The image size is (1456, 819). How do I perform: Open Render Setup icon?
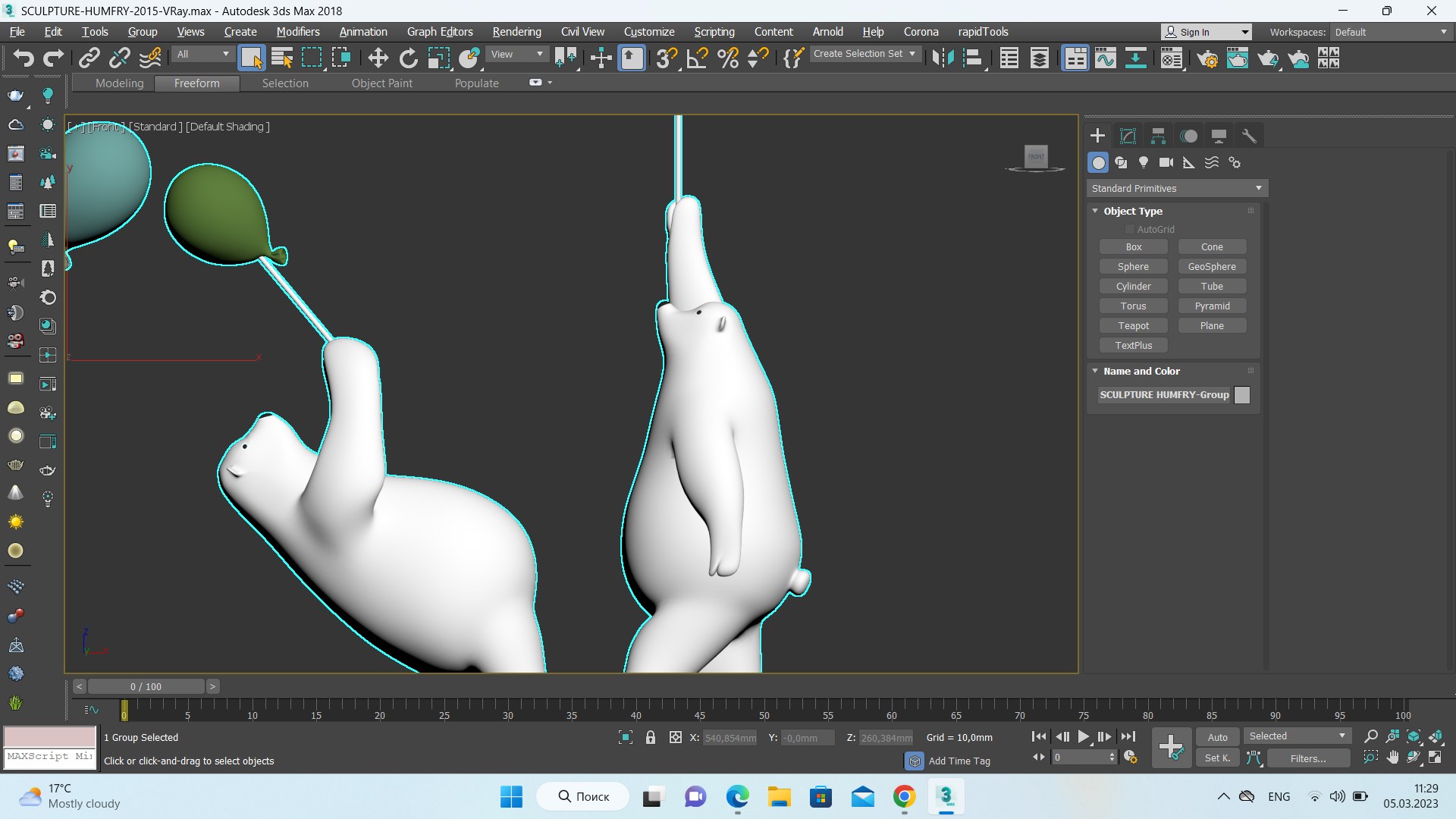pos(1207,58)
